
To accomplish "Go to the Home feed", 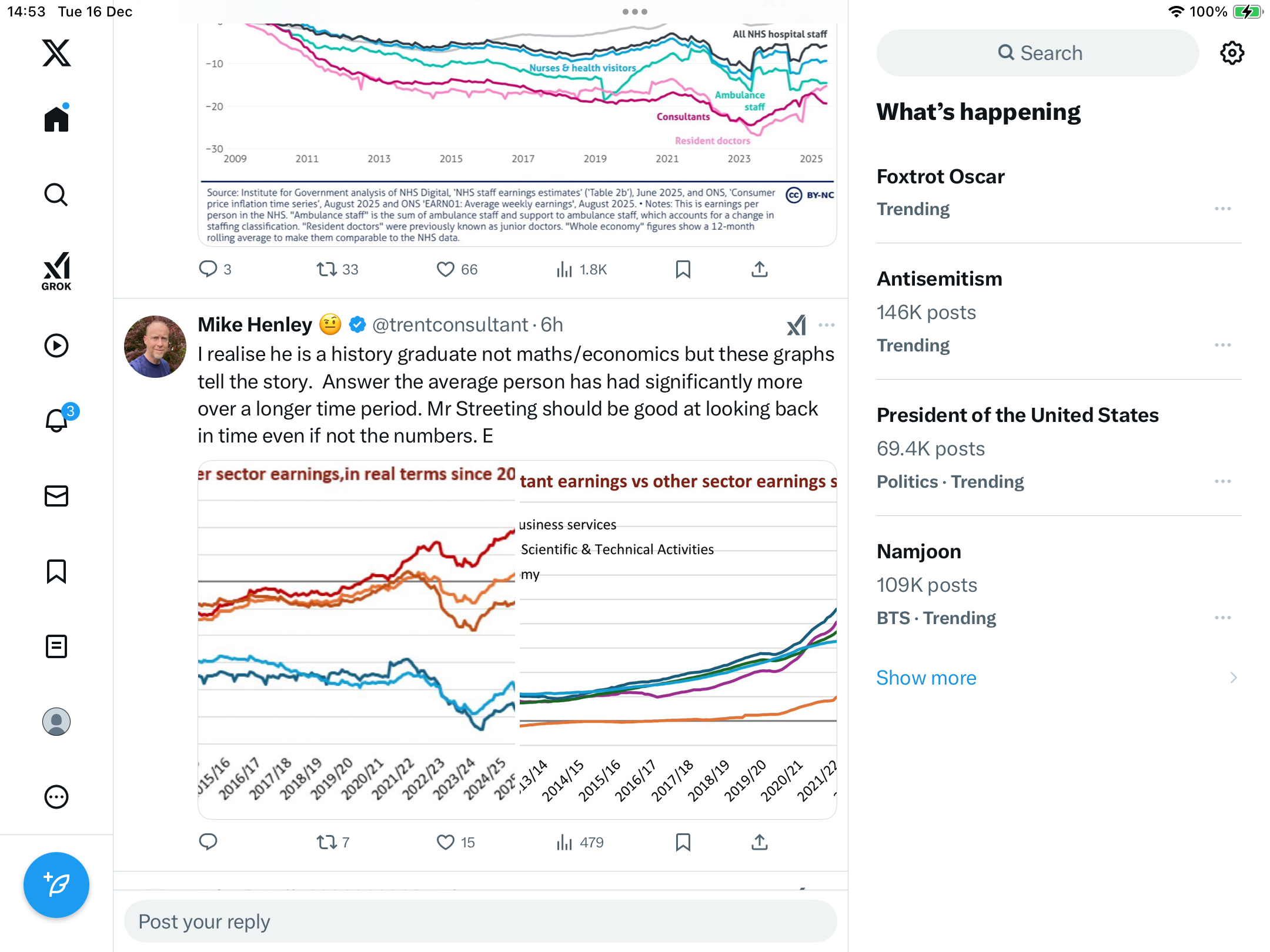I will pyautogui.click(x=56, y=120).
